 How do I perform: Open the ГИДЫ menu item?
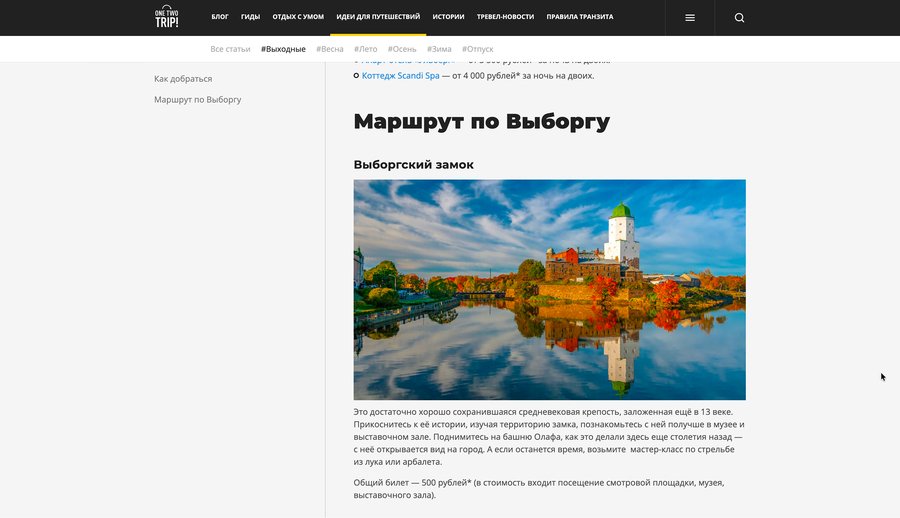point(250,17)
